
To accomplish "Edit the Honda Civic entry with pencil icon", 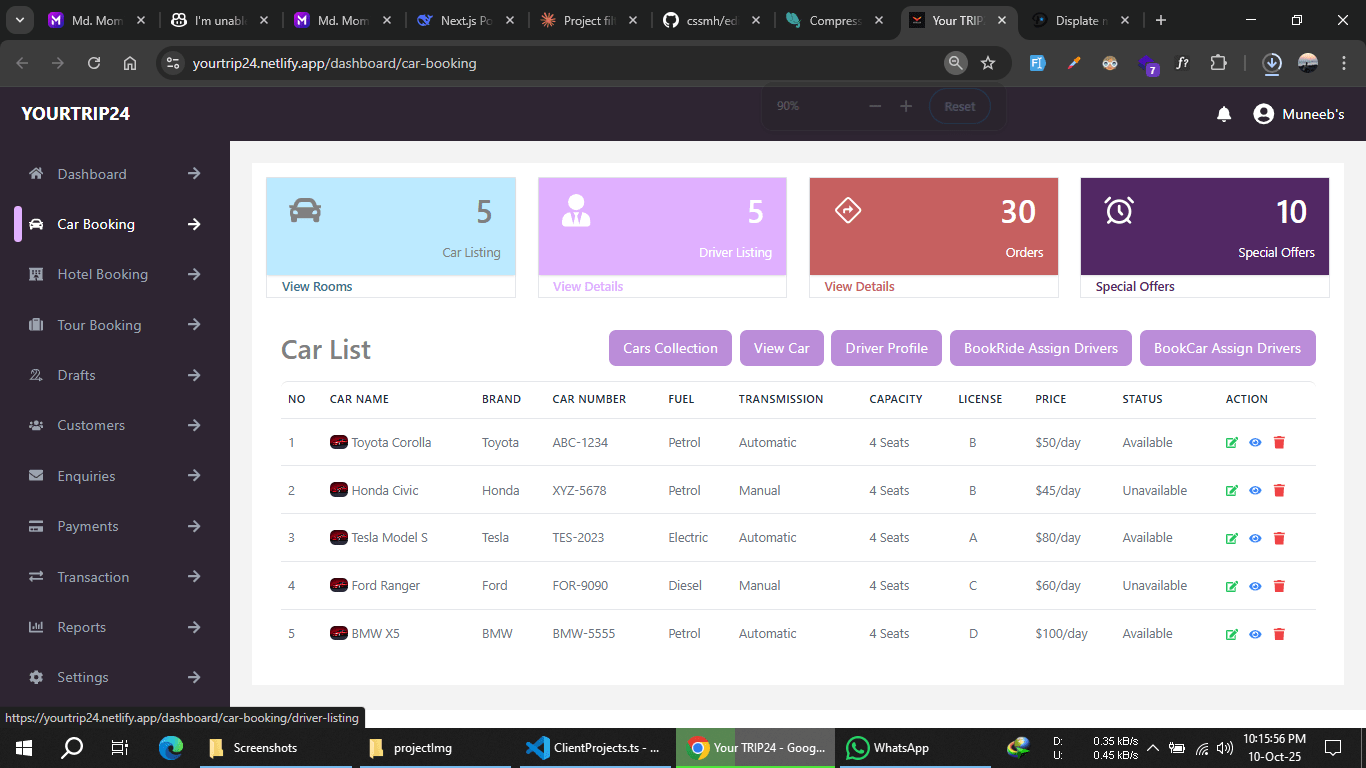I will 1231,490.
